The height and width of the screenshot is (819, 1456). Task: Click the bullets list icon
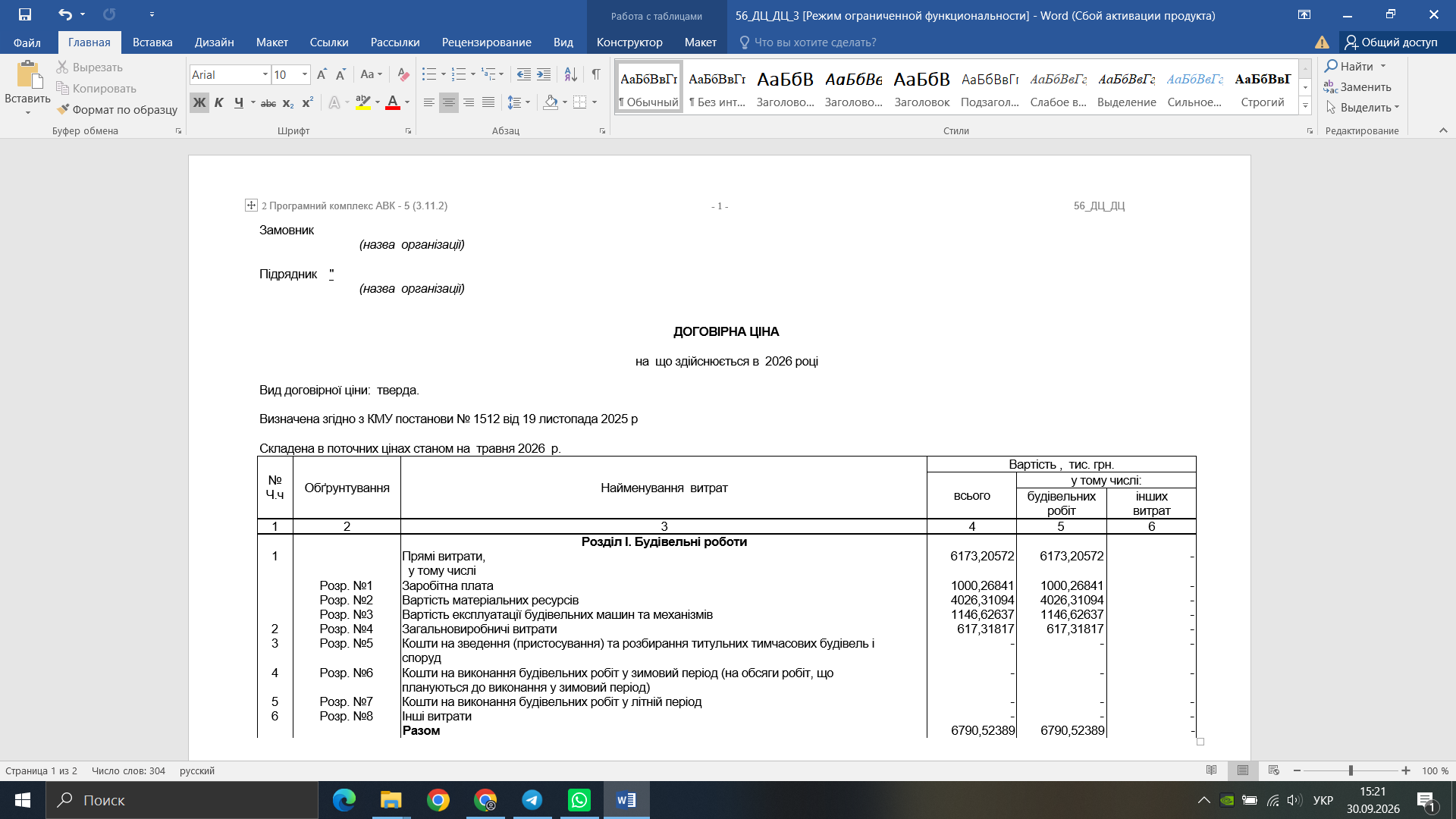click(429, 74)
